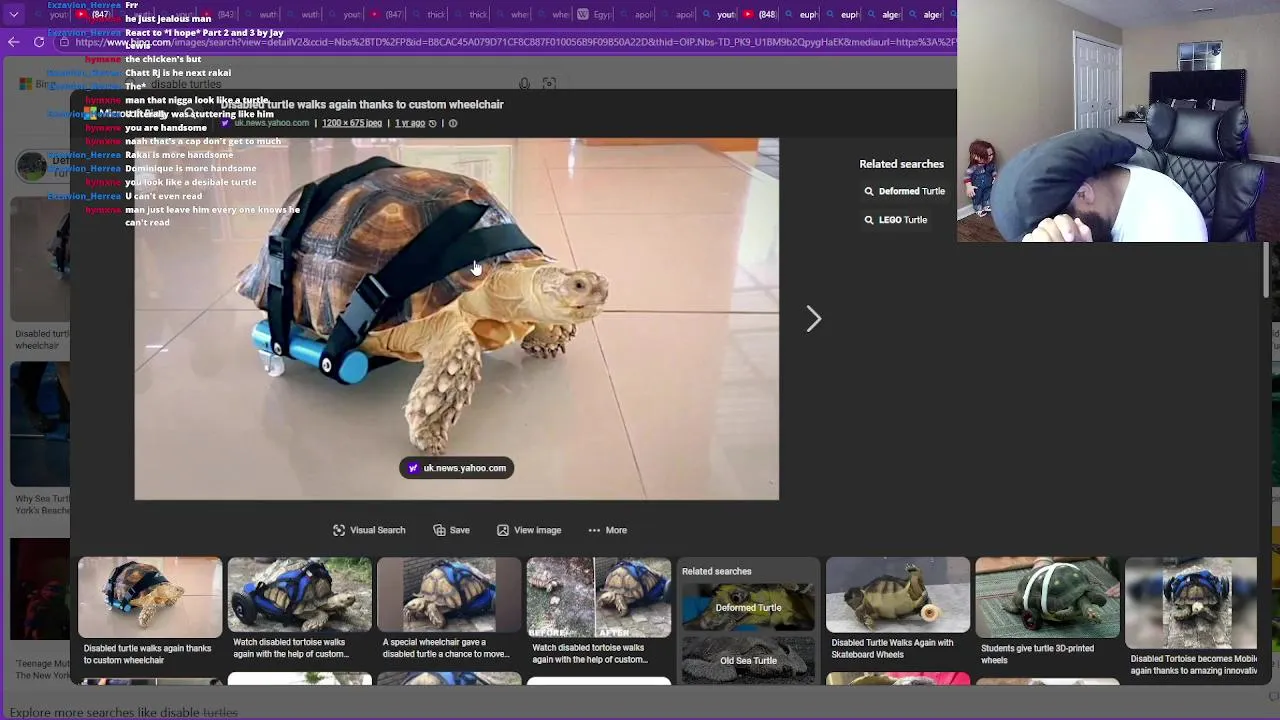Viewport: 1280px width, 720px height.
Task: Click the large turtle wheelchair image
Action: [x=456, y=319]
